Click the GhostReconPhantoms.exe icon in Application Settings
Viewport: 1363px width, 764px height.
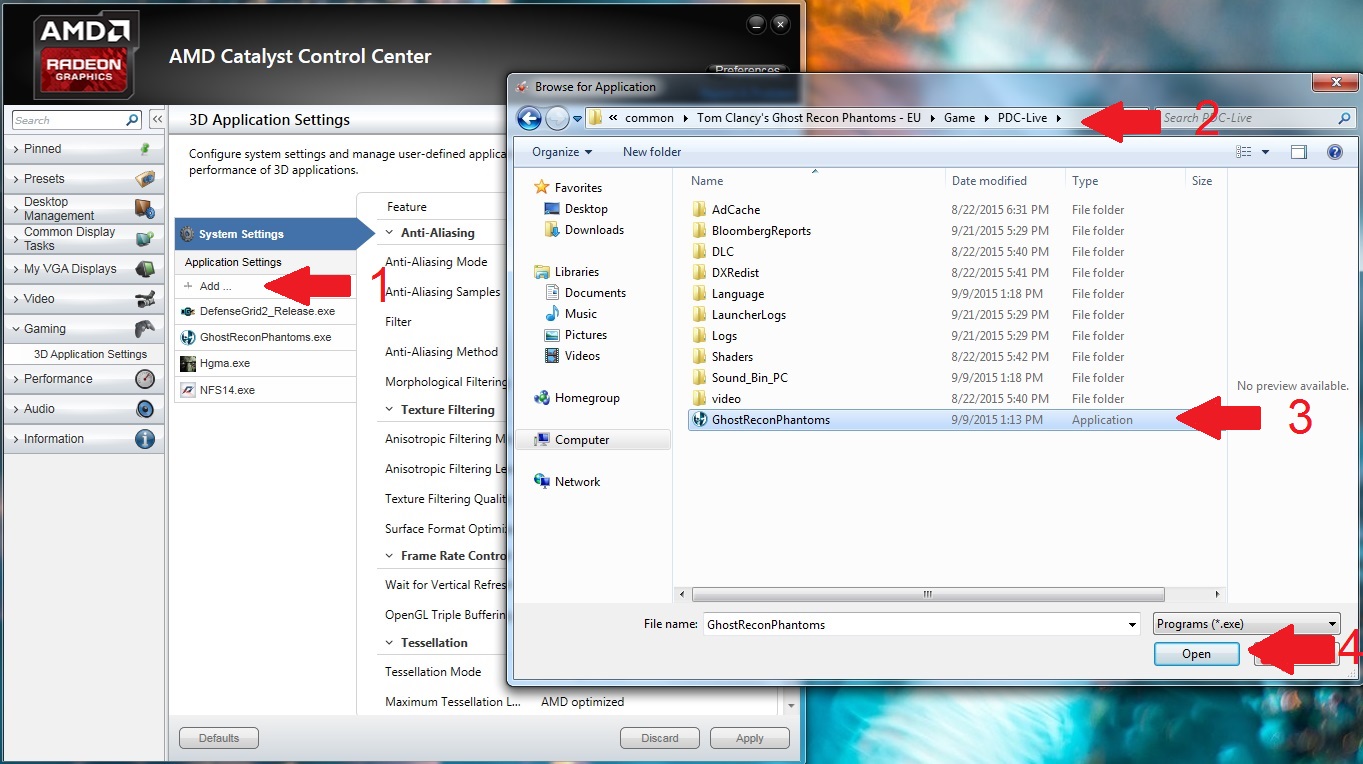click(x=188, y=337)
